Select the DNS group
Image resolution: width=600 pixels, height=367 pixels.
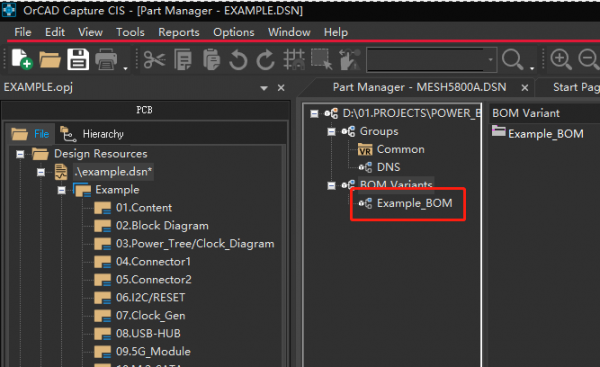388,167
